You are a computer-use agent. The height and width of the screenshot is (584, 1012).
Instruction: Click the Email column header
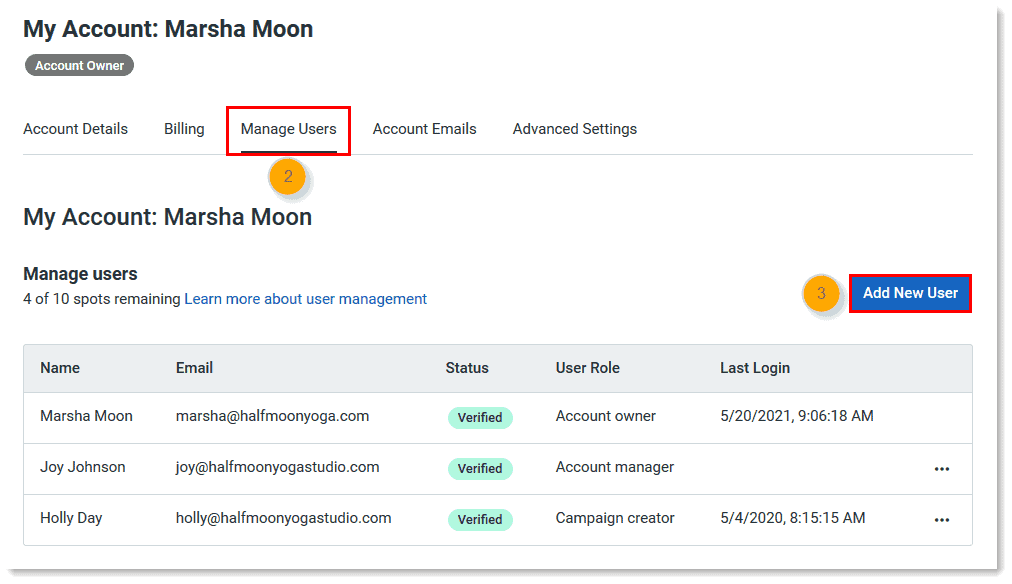point(194,368)
